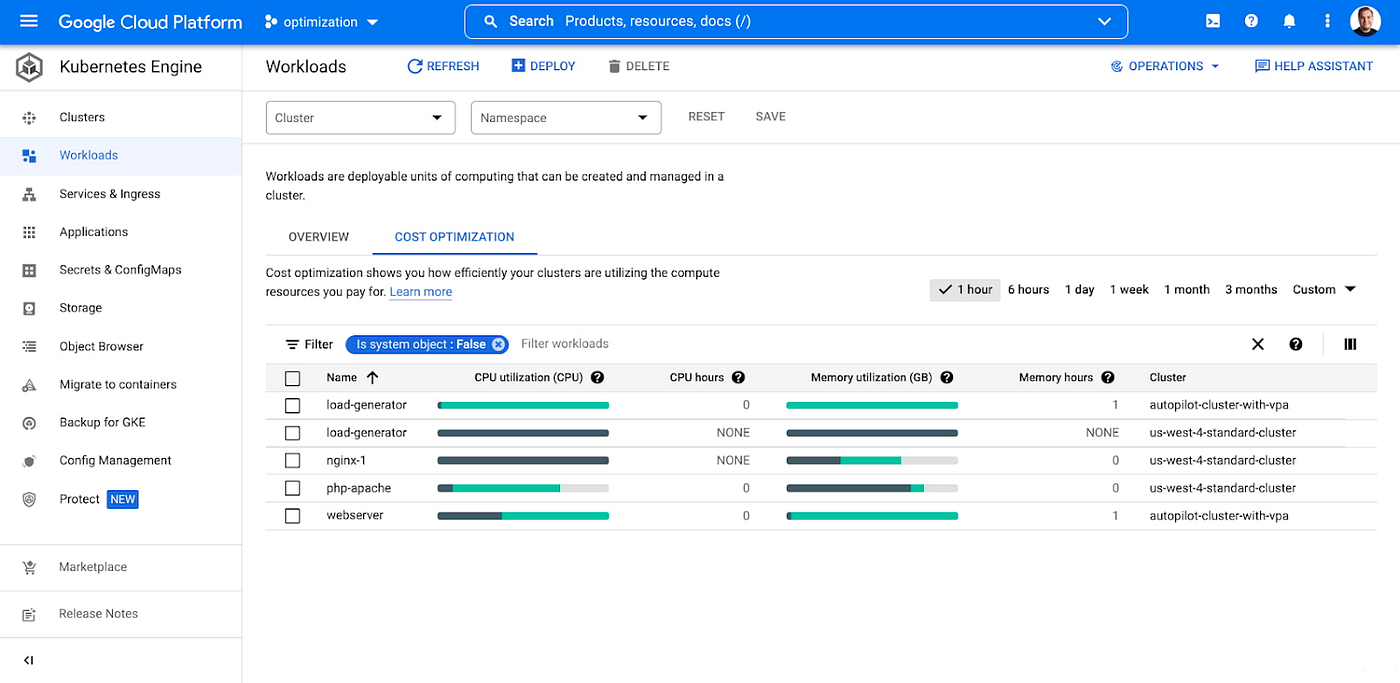Select the webserver row checkbox
Image resolution: width=1400 pixels, height=683 pixels.
pyautogui.click(x=292, y=516)
